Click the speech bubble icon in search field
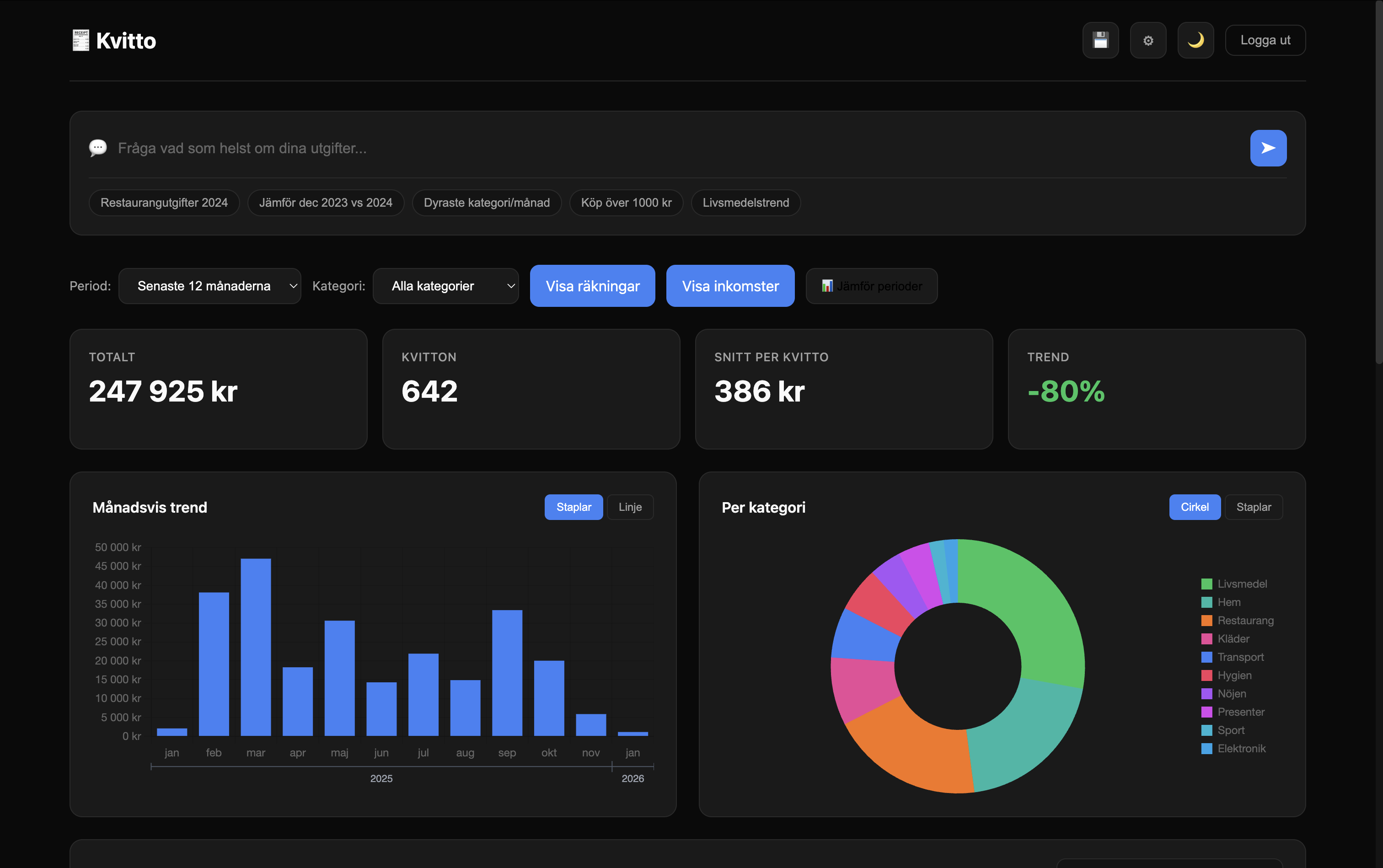Viewport: 1383px width, 868px height. (97, 148)
